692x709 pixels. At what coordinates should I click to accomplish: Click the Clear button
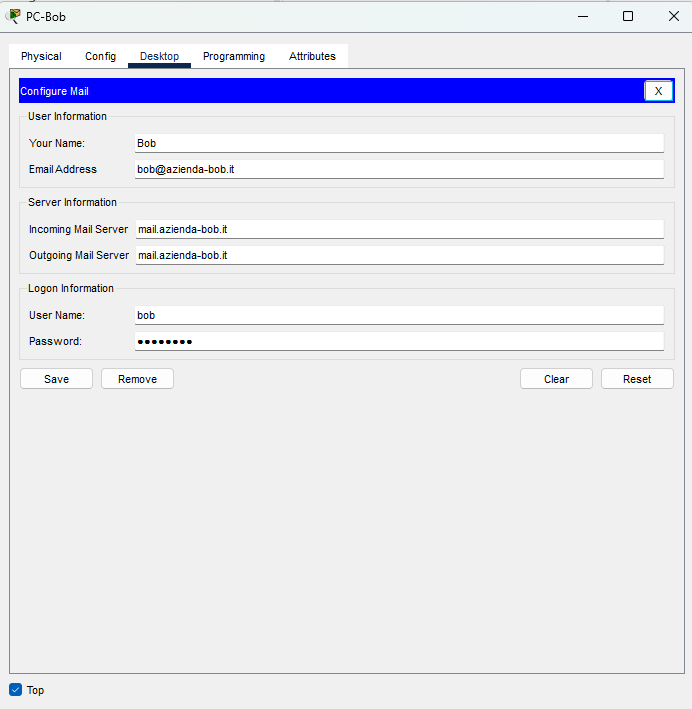tap(556, 379)
